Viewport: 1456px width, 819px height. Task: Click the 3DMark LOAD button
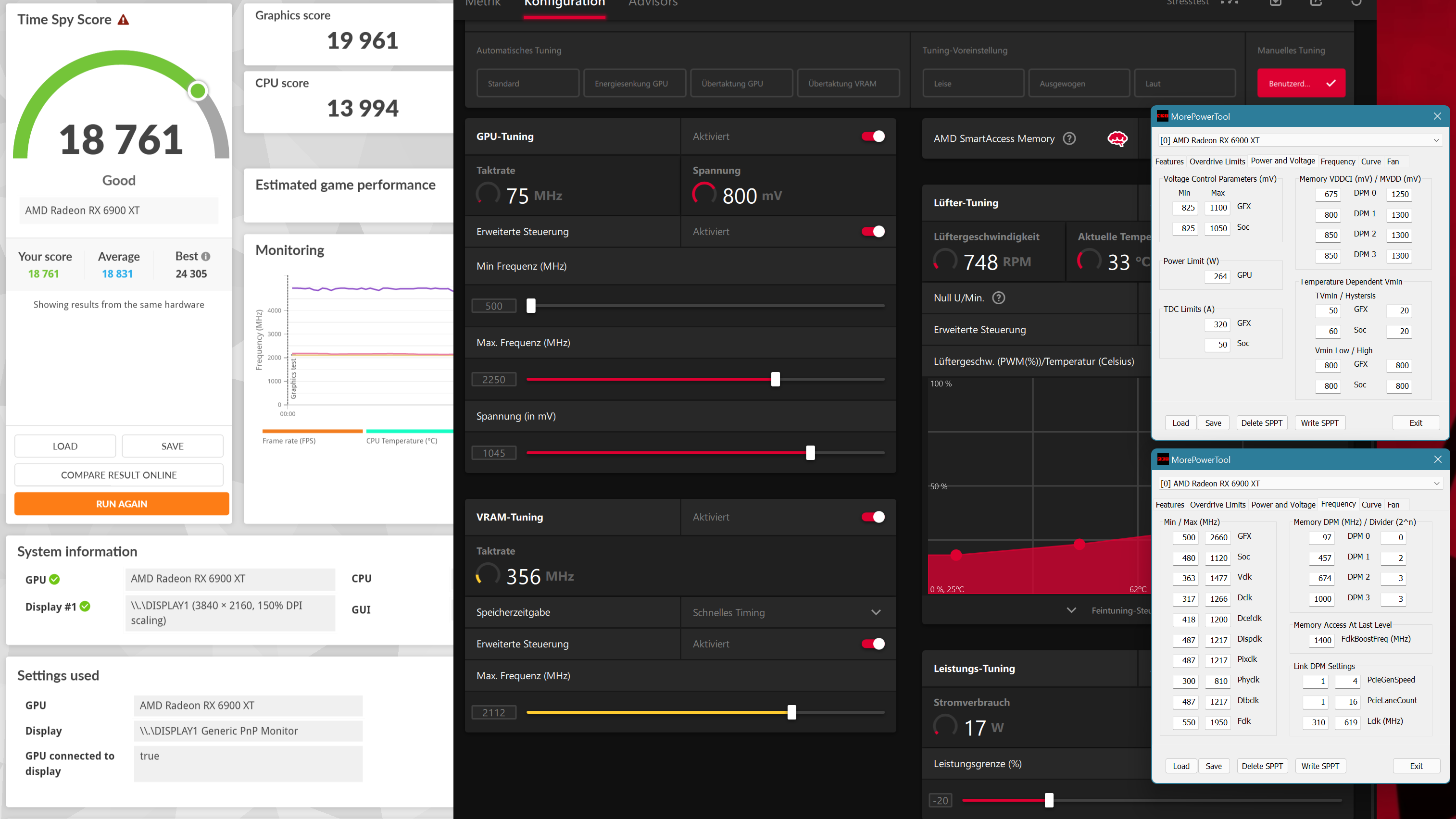pos(65,446)
